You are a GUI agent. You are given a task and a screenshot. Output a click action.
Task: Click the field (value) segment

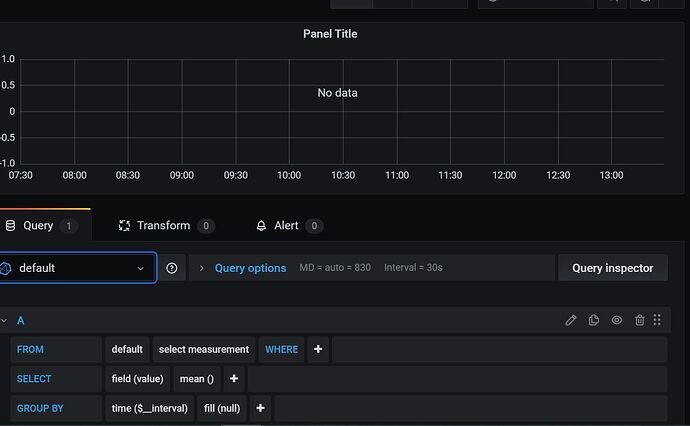pyautogui.click(x=137, y=379)
